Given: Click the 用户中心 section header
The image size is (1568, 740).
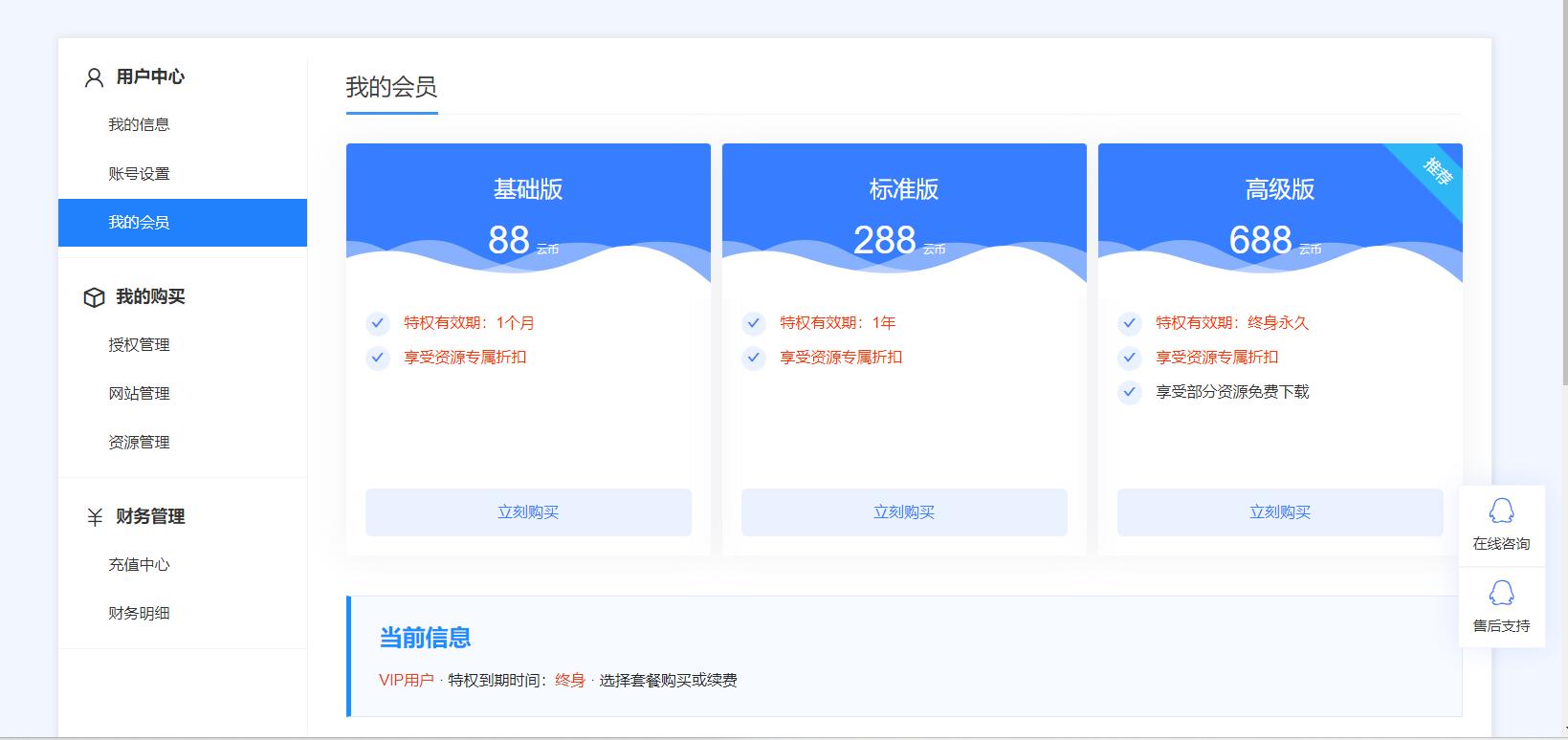Looking at the screenshot, I should point(150,76).
